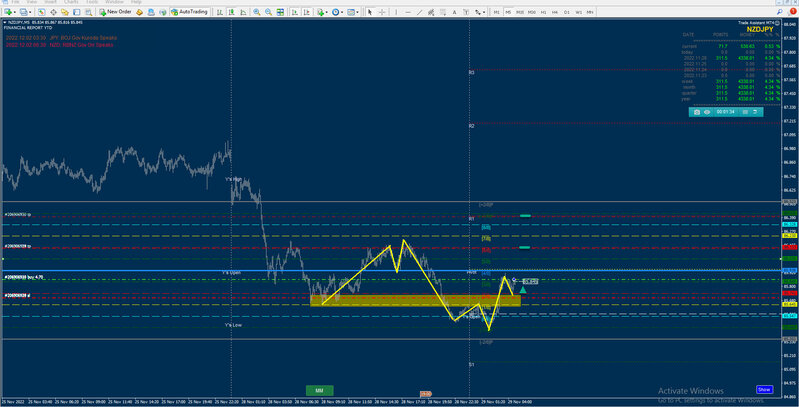
Task: Open the View menu
Action: tap(31, 2)
